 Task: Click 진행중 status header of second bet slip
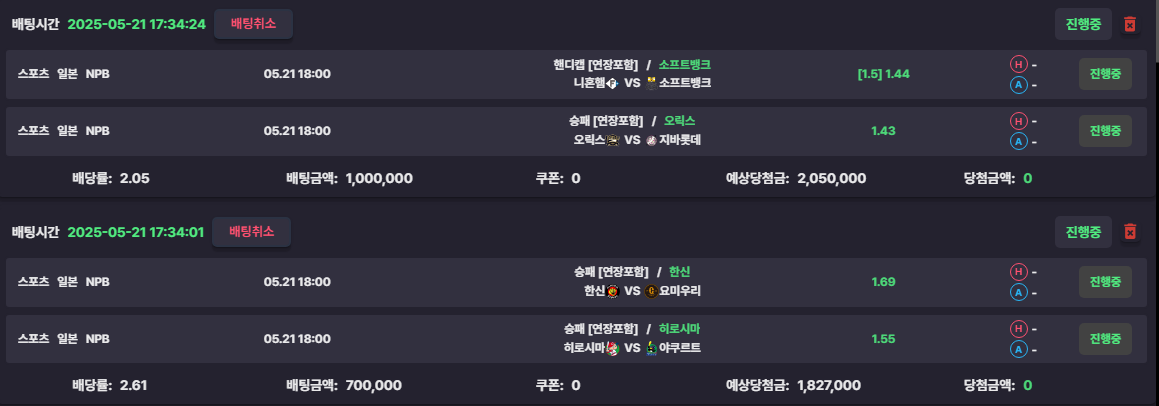click(1083, 232)
